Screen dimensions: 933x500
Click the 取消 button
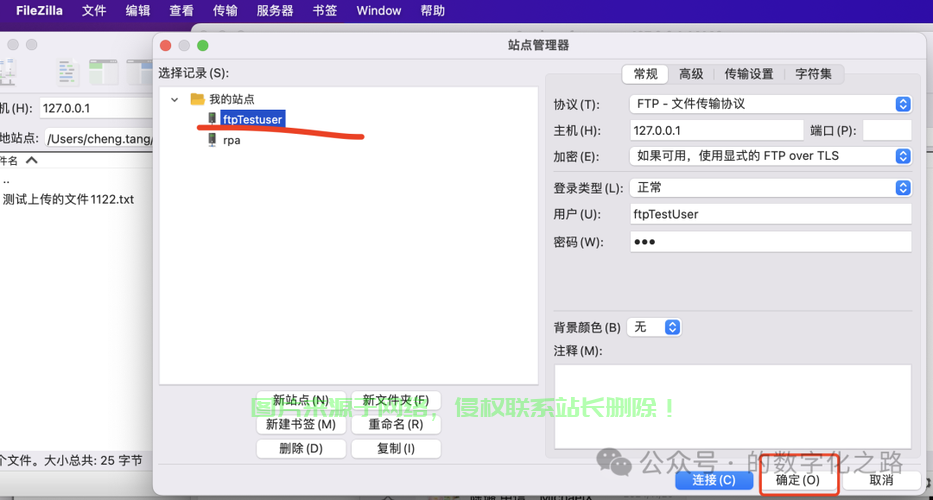pos(881,480)
